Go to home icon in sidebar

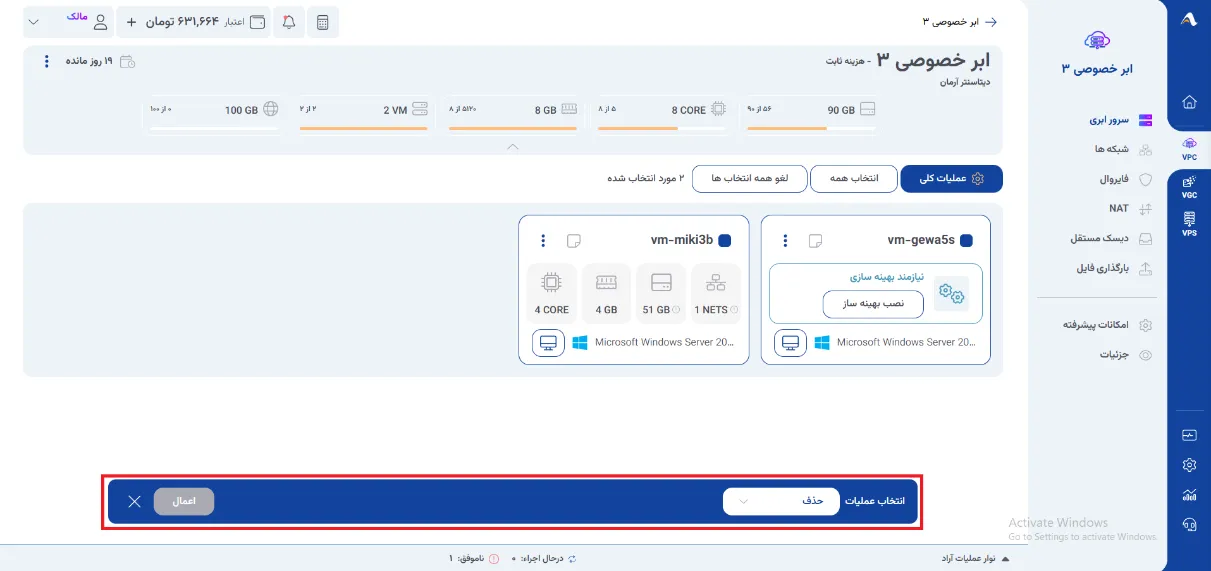[x=1189, y=102]
